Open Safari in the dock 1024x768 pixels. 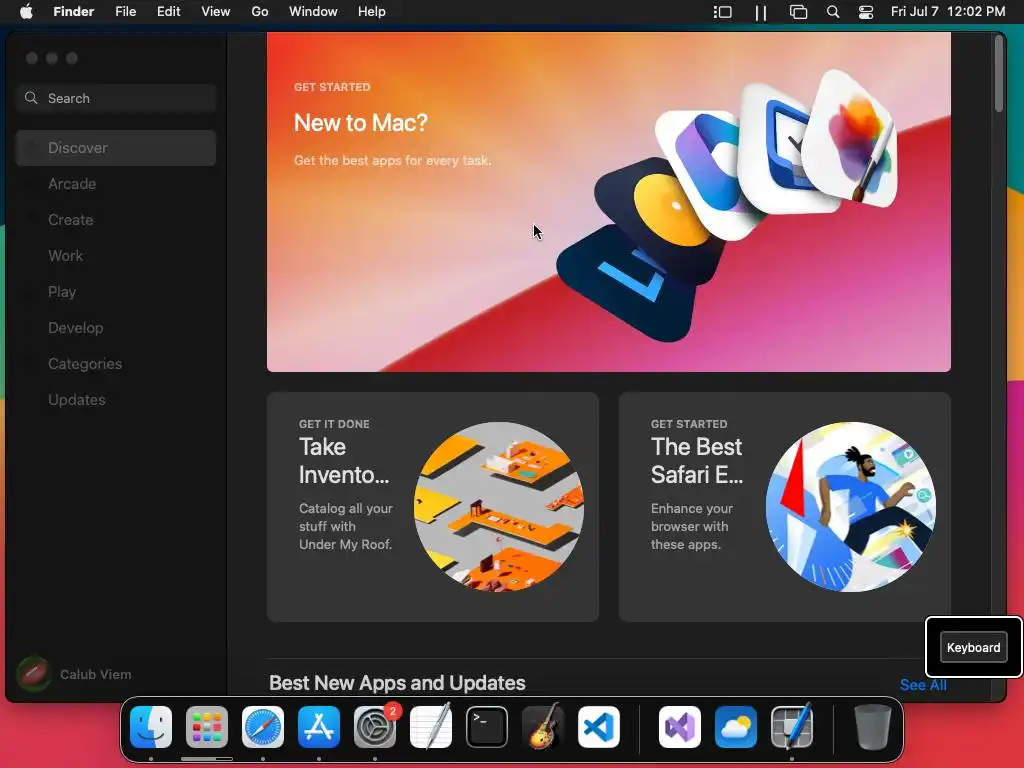[263, 727]
